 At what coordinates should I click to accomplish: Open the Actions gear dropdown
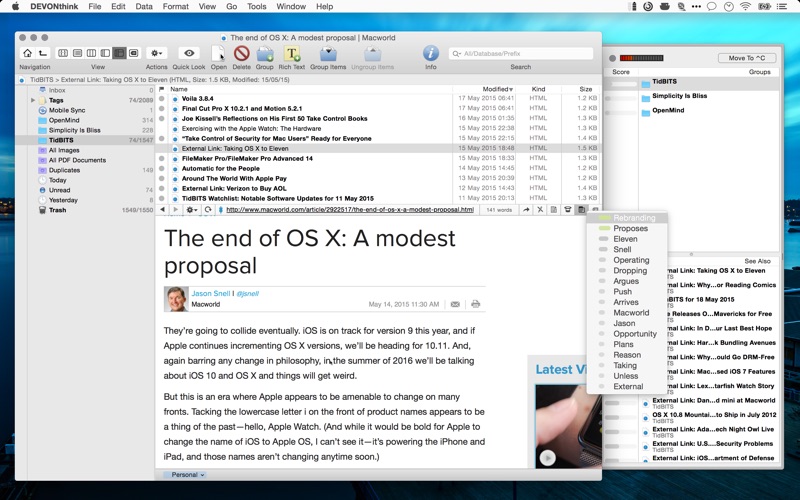tap(156, 53)
